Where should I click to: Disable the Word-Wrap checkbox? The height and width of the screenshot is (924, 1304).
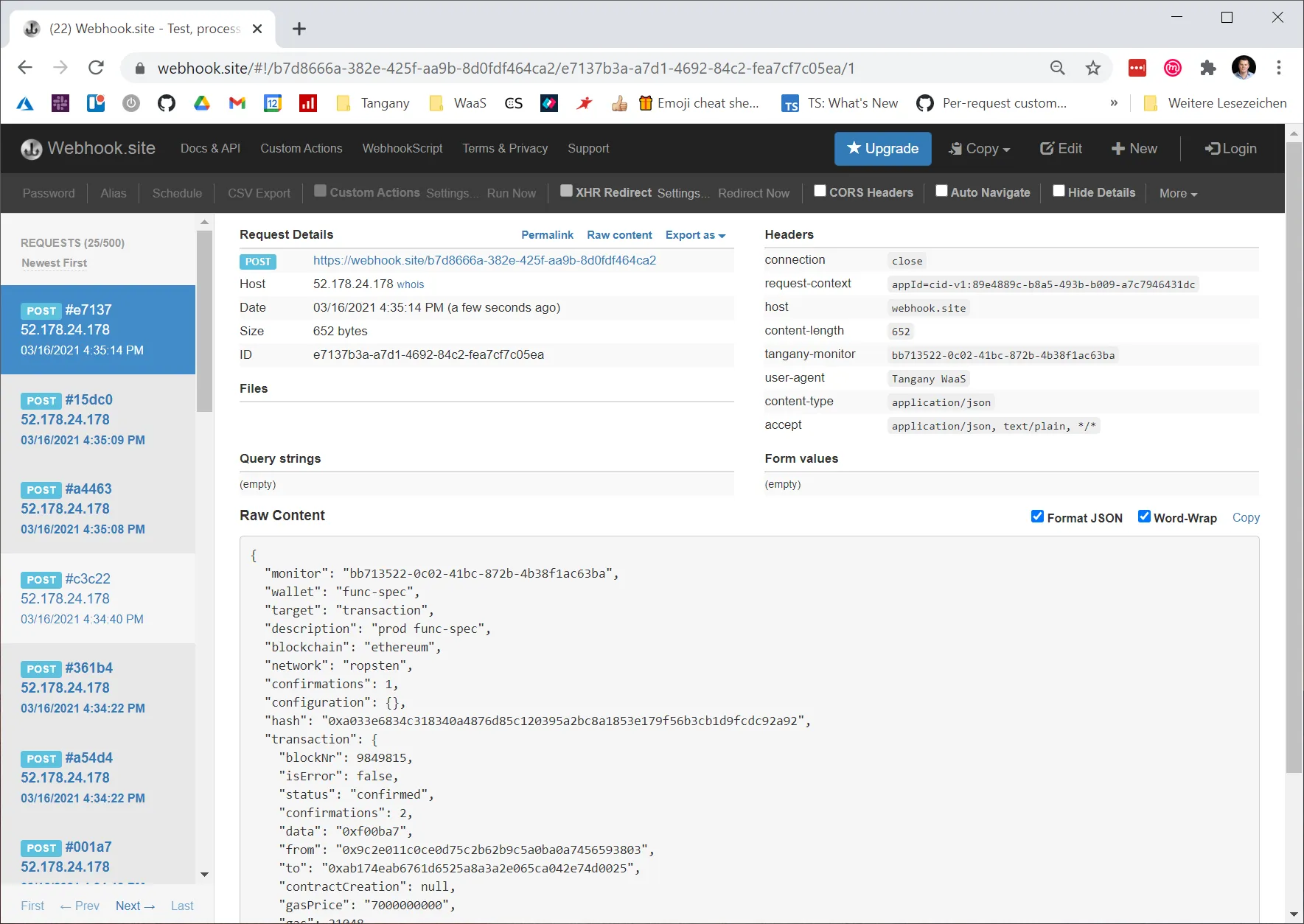[x=1144, y=517]
